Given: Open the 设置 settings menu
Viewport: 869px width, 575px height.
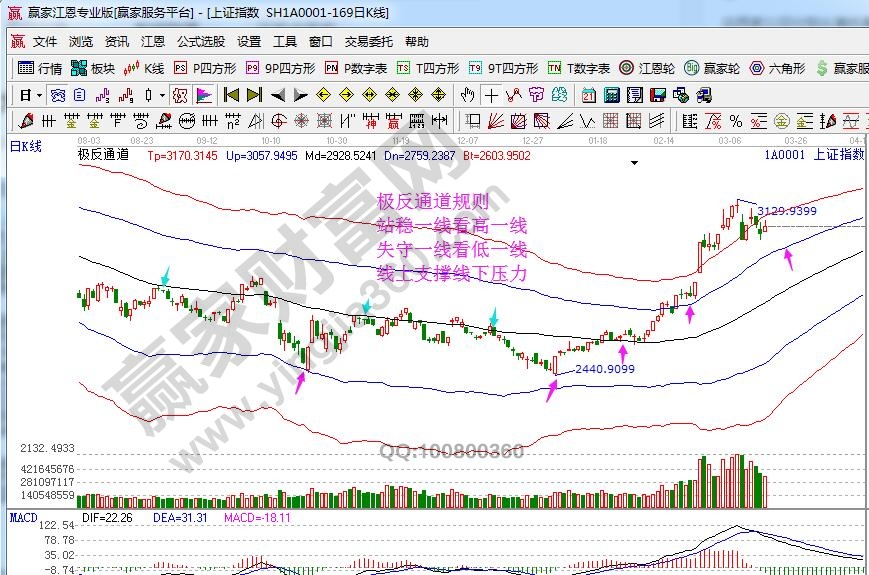Looking at the screenshot, I should pyautogui.click(x=249, y=42).
